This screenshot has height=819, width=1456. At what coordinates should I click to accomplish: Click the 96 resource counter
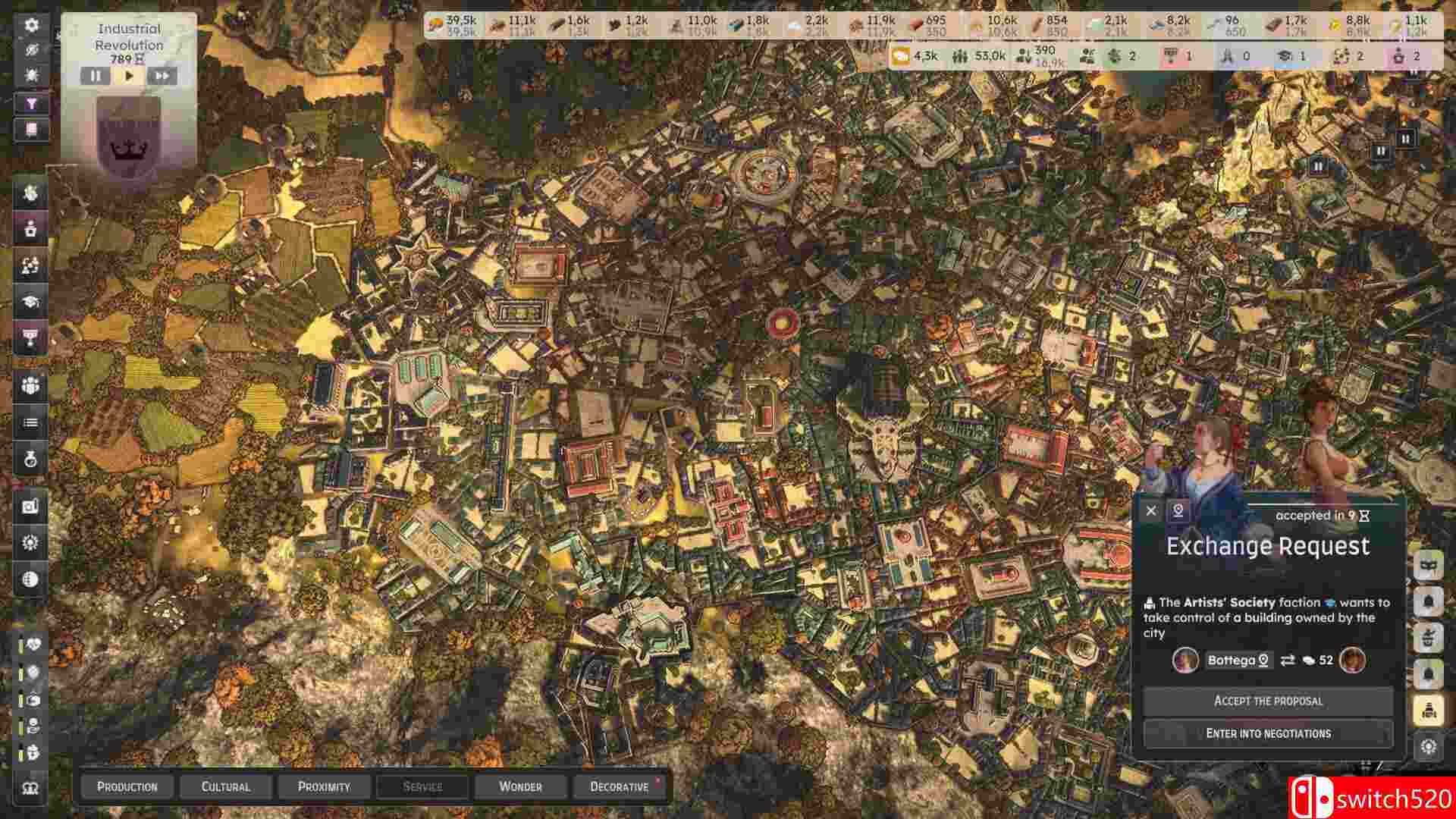coord(1228,26)
